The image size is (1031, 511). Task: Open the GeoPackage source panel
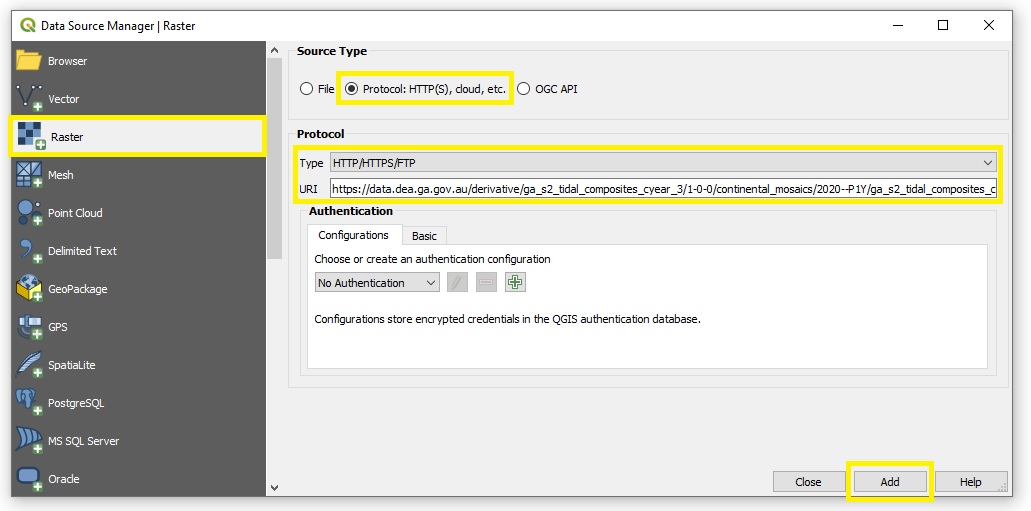138,289
